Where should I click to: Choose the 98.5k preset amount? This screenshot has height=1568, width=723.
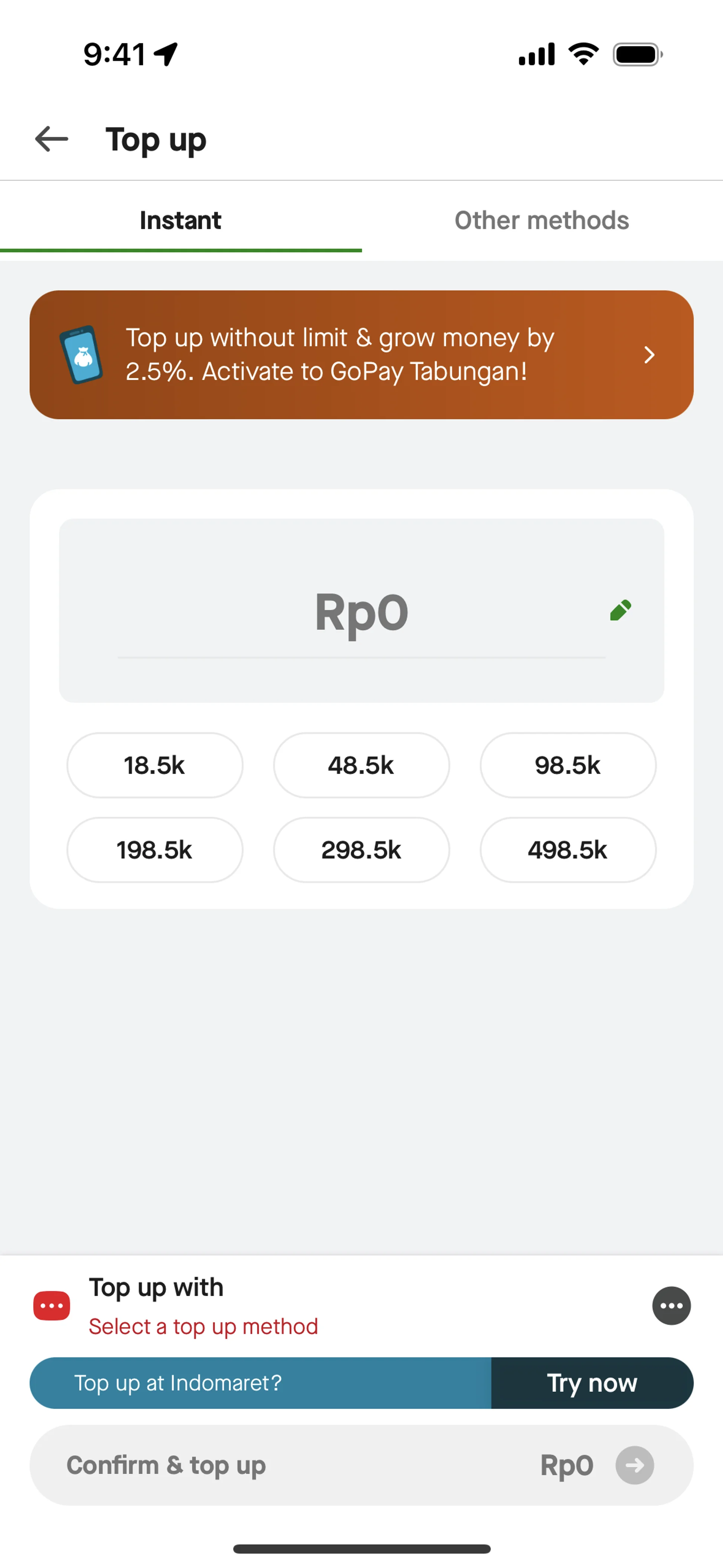point(568,765)
